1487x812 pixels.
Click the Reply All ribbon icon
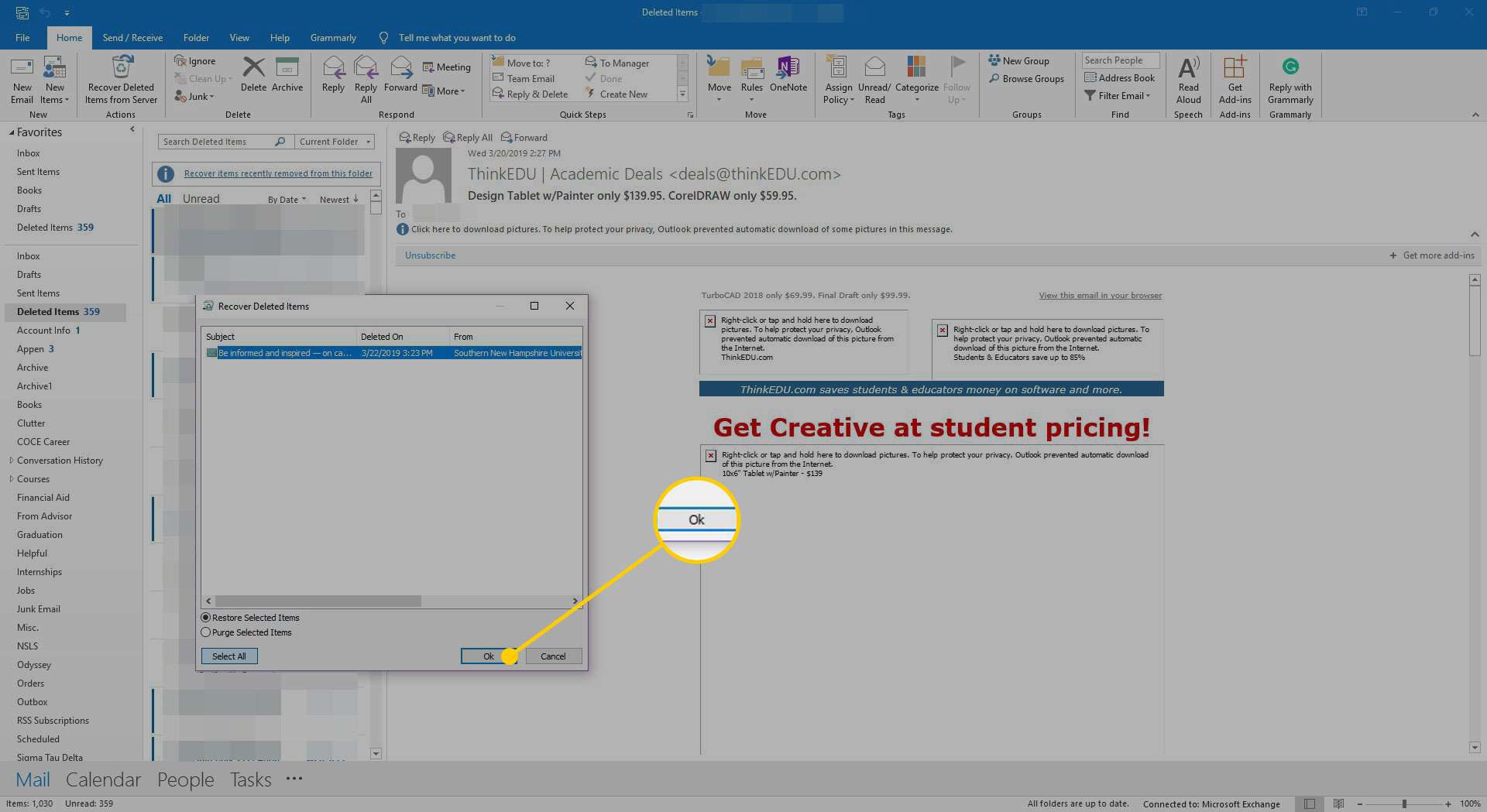(366, 67)
